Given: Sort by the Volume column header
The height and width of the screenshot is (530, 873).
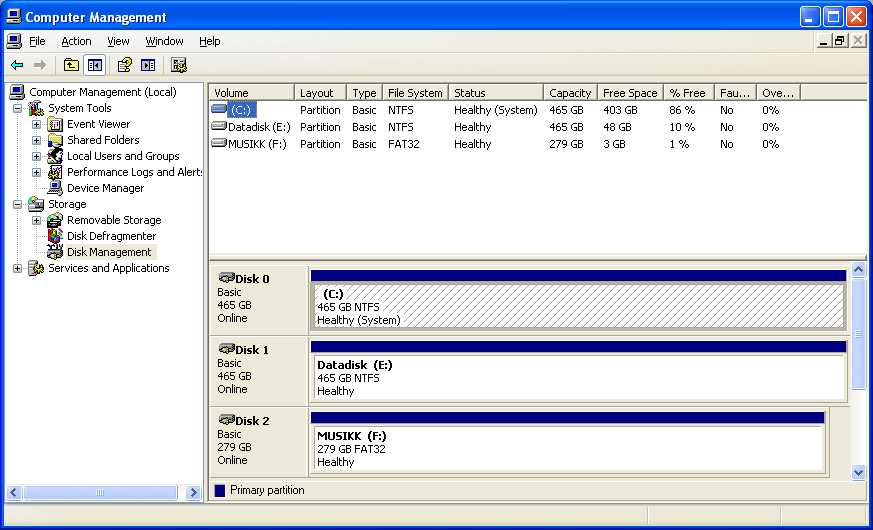Looking at the screenshot, I should [252, 92].
